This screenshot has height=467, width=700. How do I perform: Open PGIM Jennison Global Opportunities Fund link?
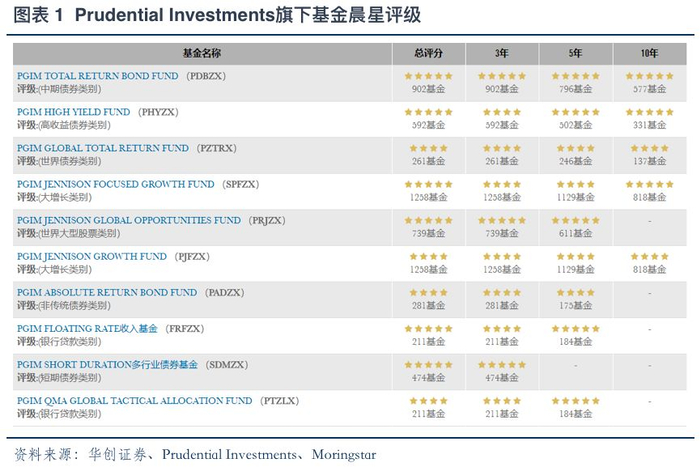128,220
